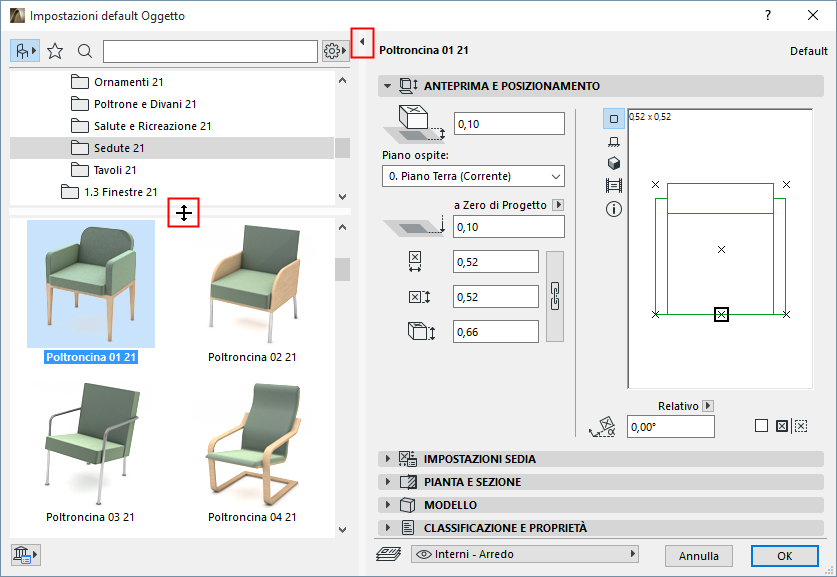The width and height of the screenshot is (837, 577).
Task: Open the Relativo arrow menu
Action: pos(708,406)
